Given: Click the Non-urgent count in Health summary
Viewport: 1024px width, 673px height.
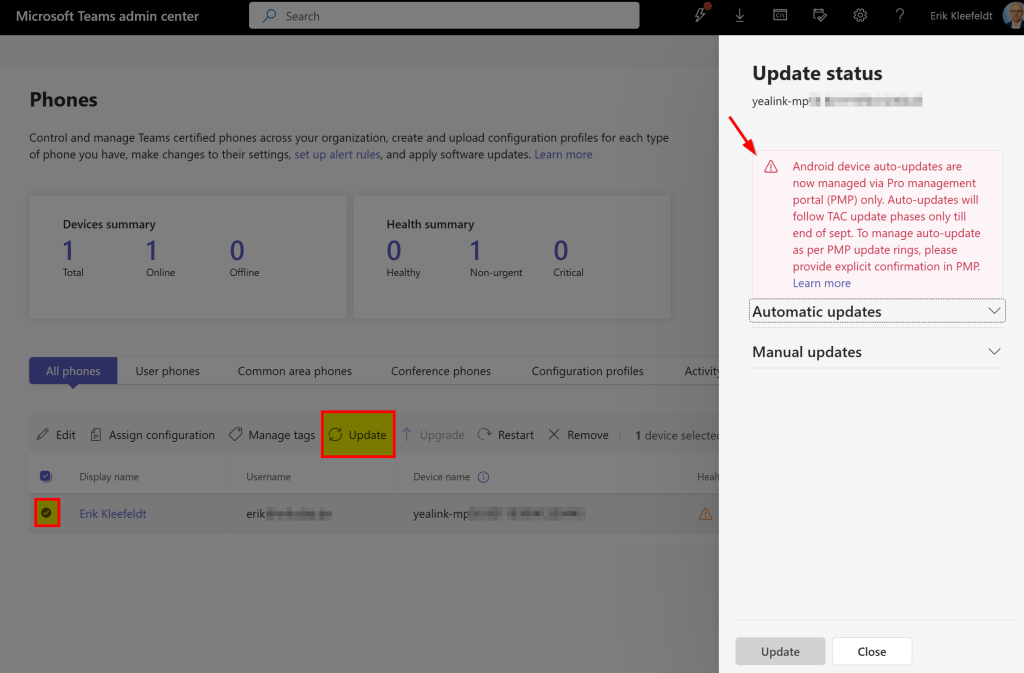Looking at the screenshot, I should pyautogui.click(x=475, y=251).
